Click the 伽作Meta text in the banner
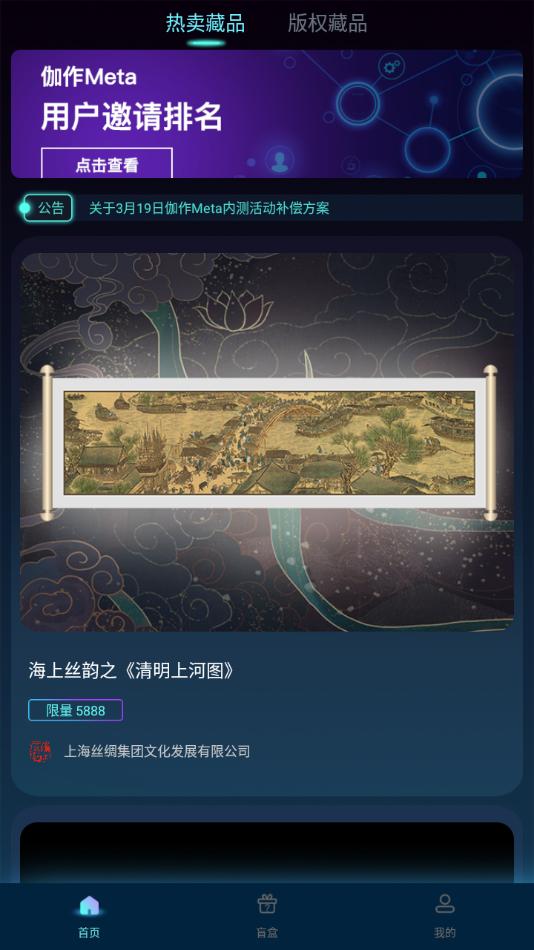534x950 pixels. pos(88,76)
